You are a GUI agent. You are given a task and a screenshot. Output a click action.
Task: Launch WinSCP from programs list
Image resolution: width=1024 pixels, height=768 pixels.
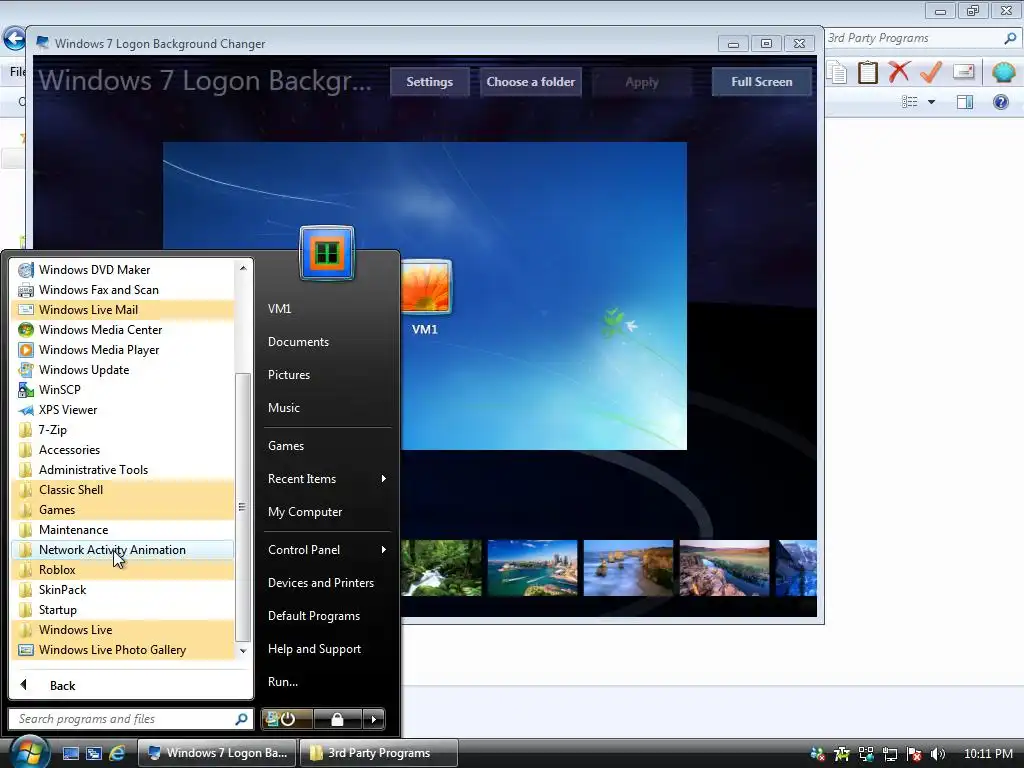pyautogui.click(x=122, y=390)
